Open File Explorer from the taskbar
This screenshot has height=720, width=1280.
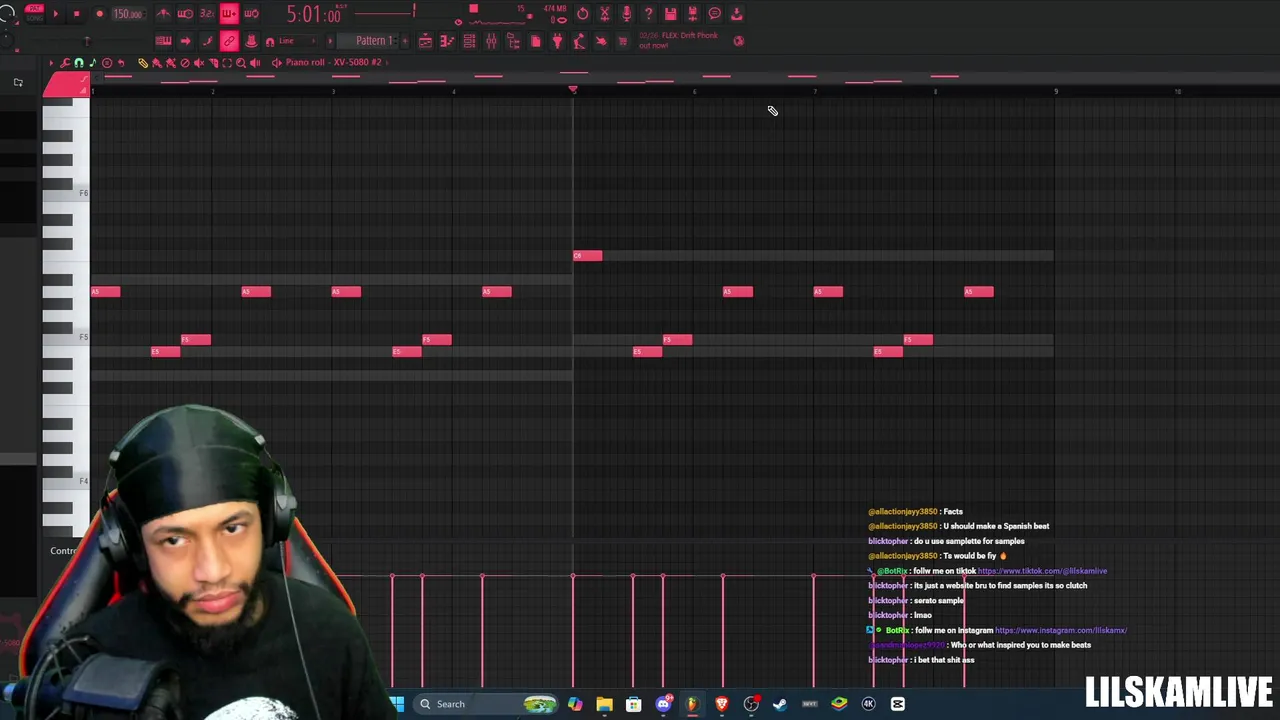click(604, 704)
